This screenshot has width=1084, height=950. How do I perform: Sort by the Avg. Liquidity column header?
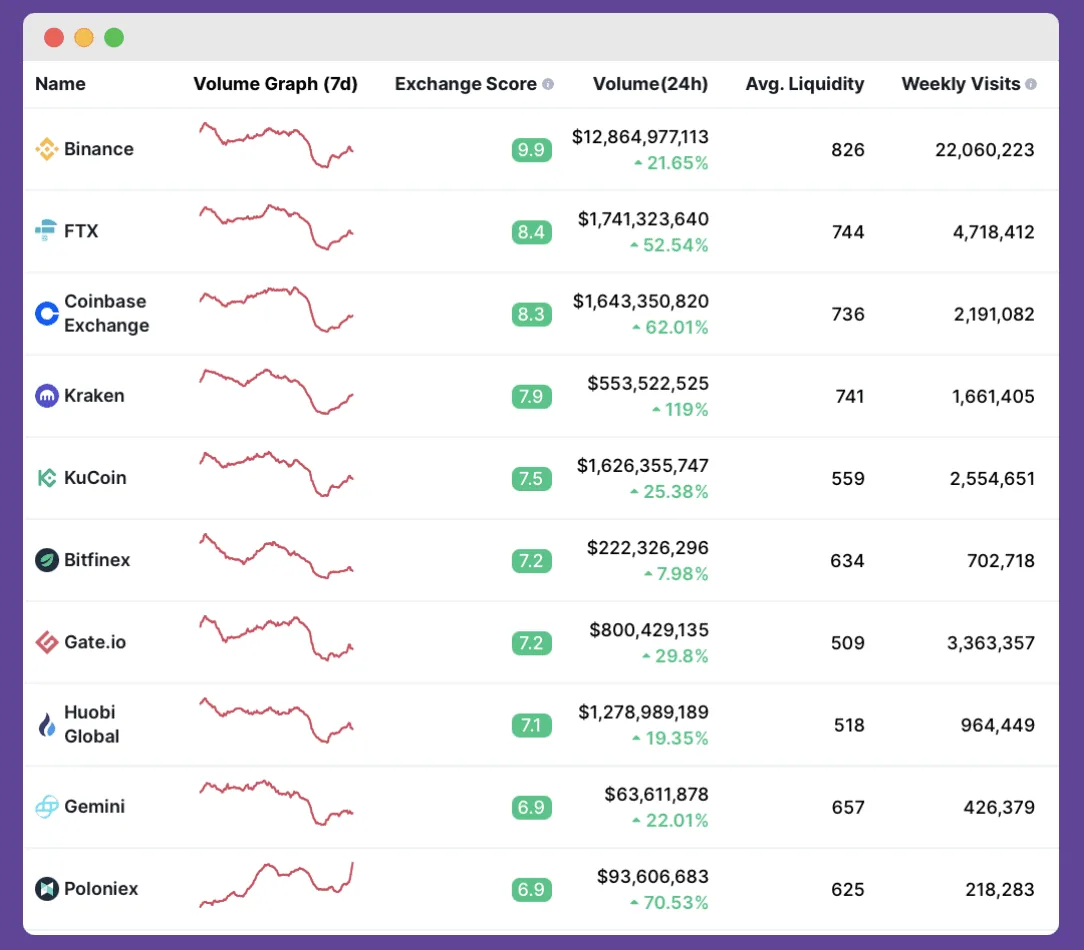805,84
